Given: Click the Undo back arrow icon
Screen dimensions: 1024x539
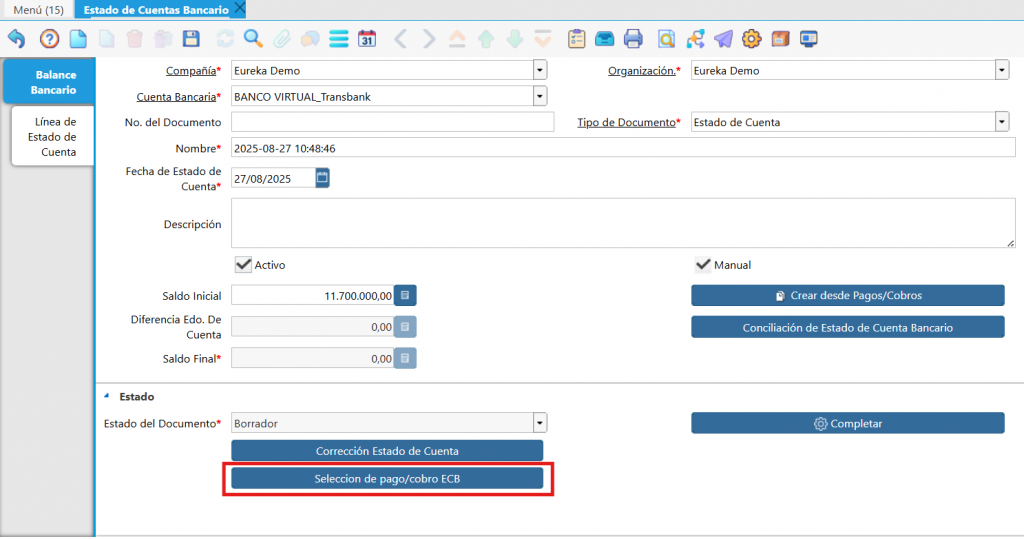Looking at the screenshot, I should click(17, 39).
